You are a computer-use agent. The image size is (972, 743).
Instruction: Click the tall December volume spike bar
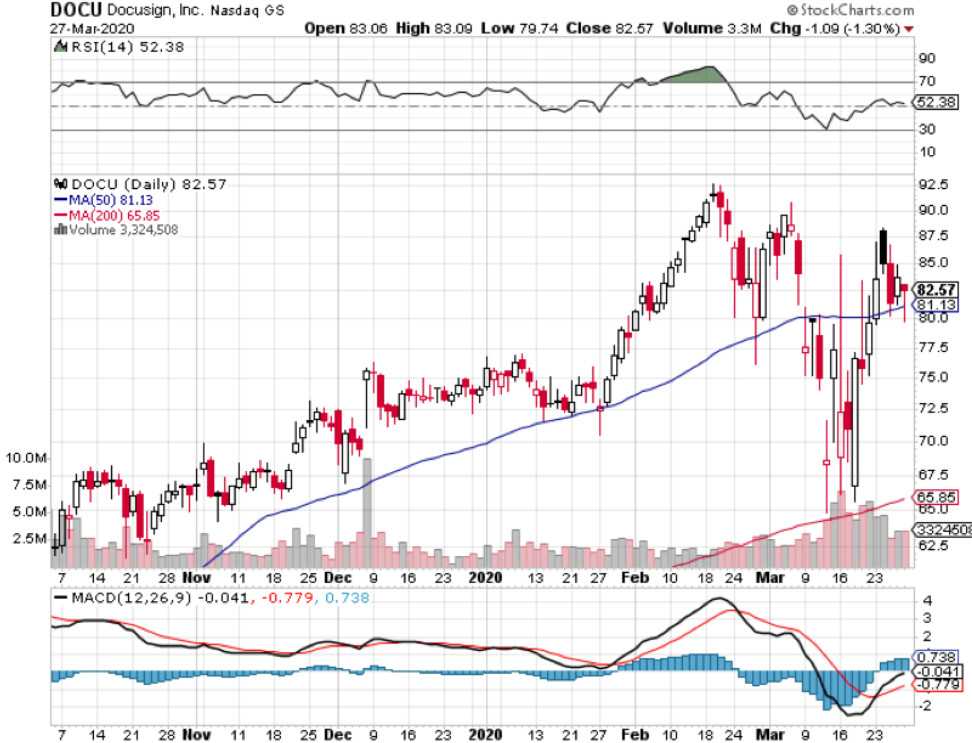tap(367, 513)
